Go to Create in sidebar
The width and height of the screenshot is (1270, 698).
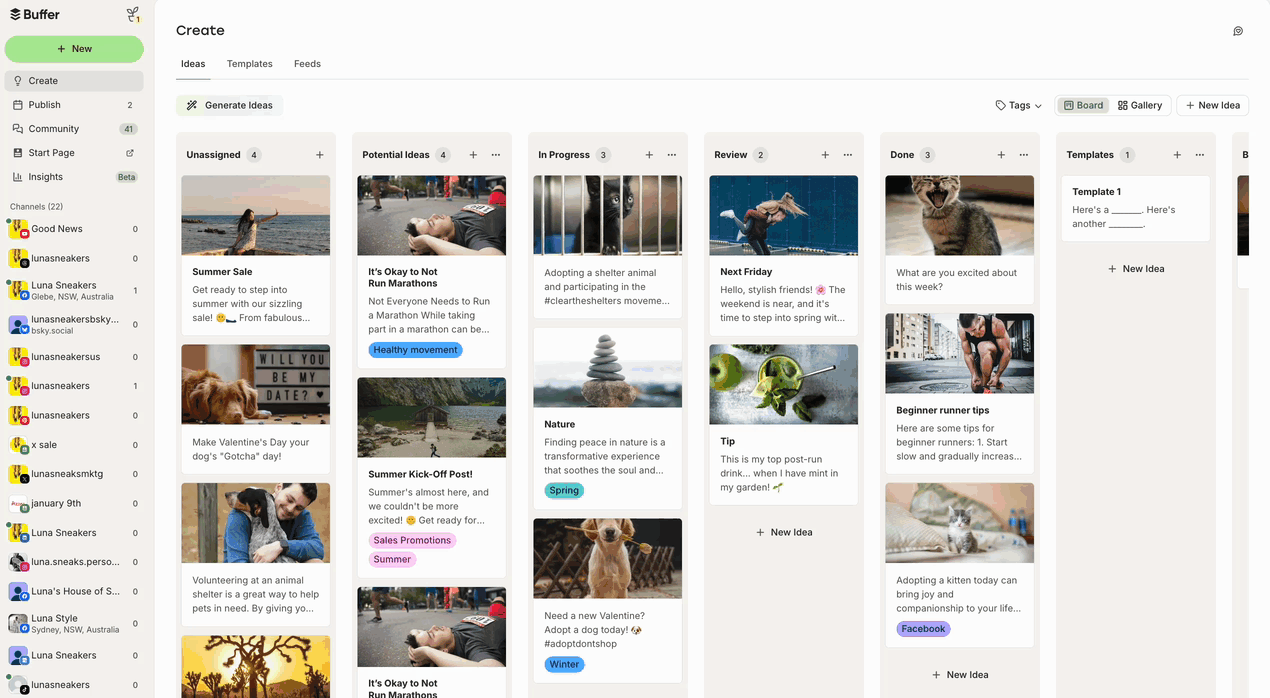[x=74, y=81]
